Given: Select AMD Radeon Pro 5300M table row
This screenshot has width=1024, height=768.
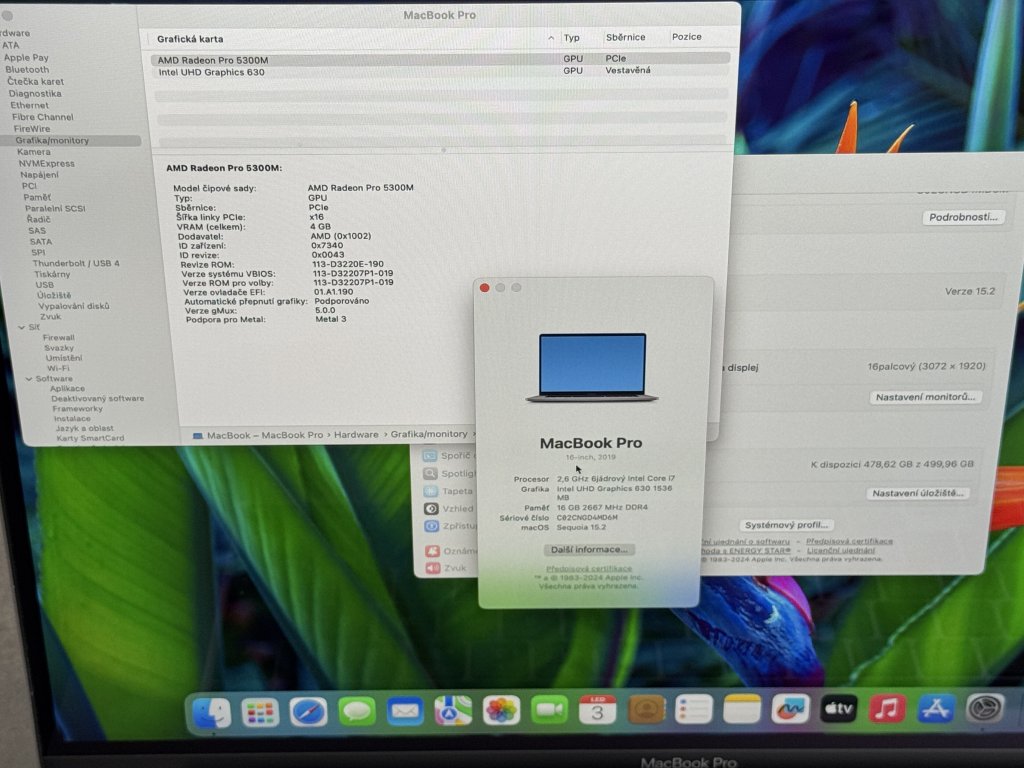Looking at the screenshot, I should pyautogui.click(x=441, y=59).
